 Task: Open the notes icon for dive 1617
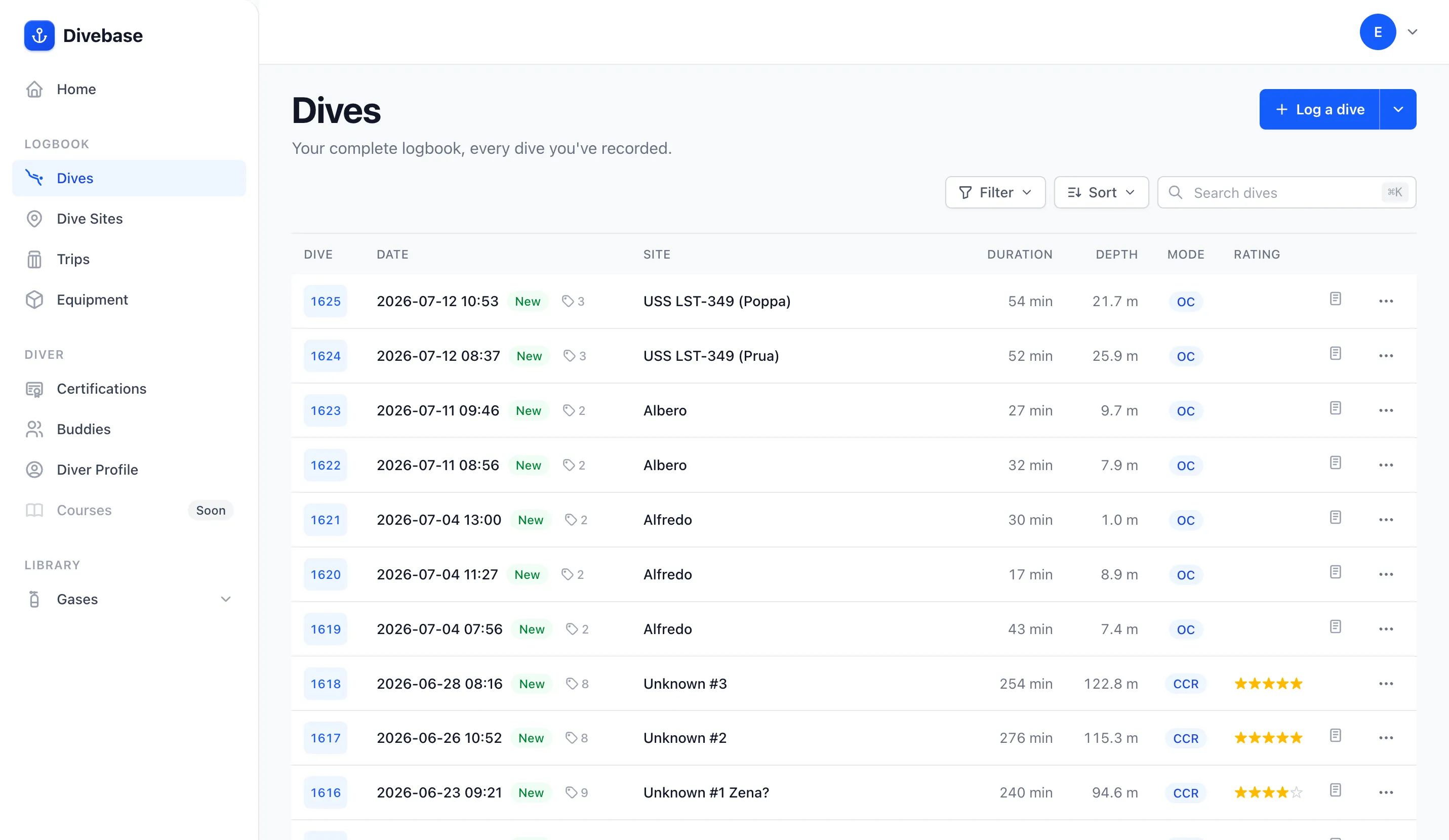coord(1335,735)
